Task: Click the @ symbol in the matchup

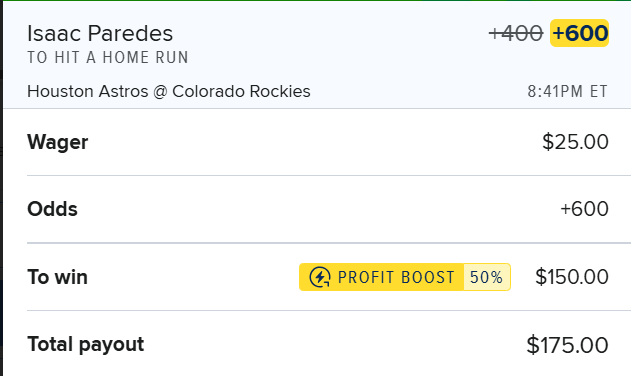Action: (x=160, y=92)
